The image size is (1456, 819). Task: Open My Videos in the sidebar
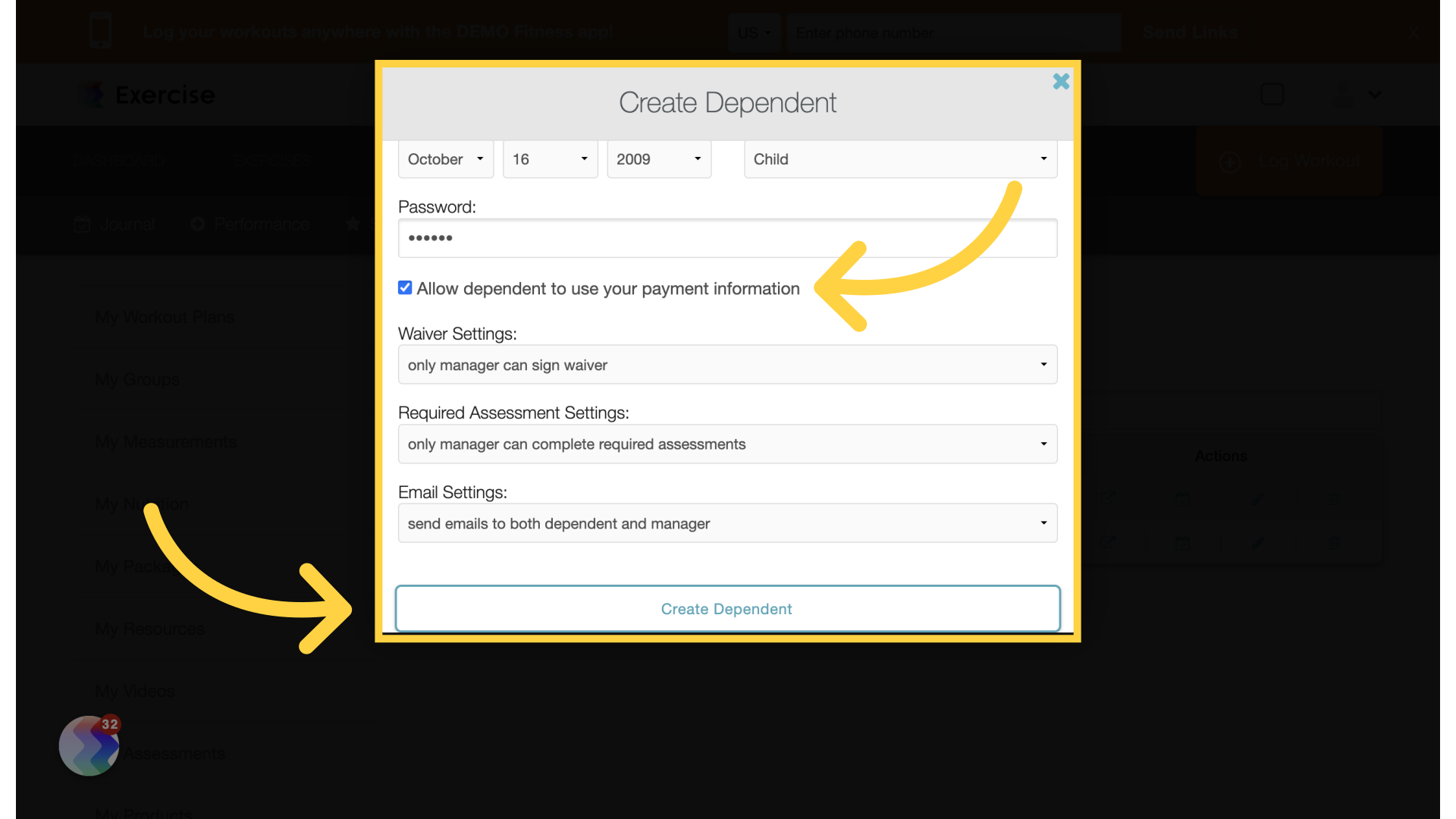(135, 692)
